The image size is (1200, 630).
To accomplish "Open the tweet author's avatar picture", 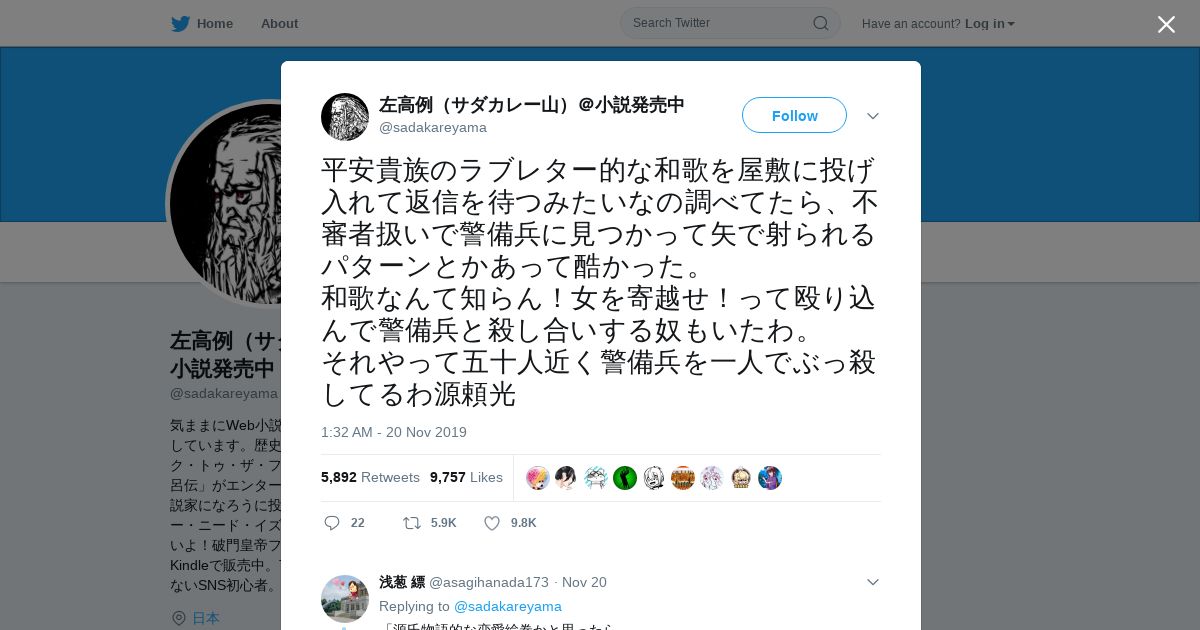I will (x=345, y=117).
